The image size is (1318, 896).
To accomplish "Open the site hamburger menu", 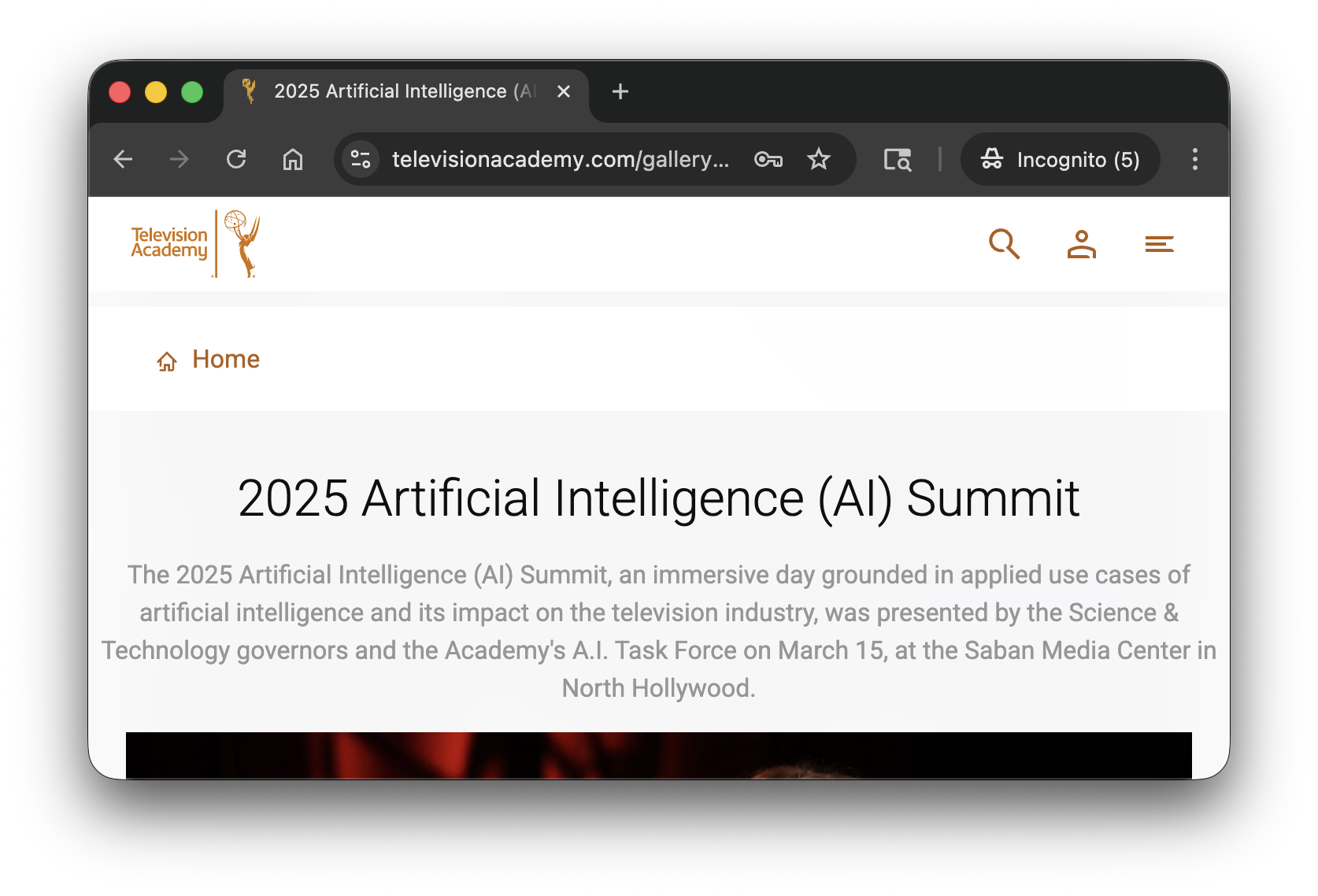I will click(x=1159, y=244).
